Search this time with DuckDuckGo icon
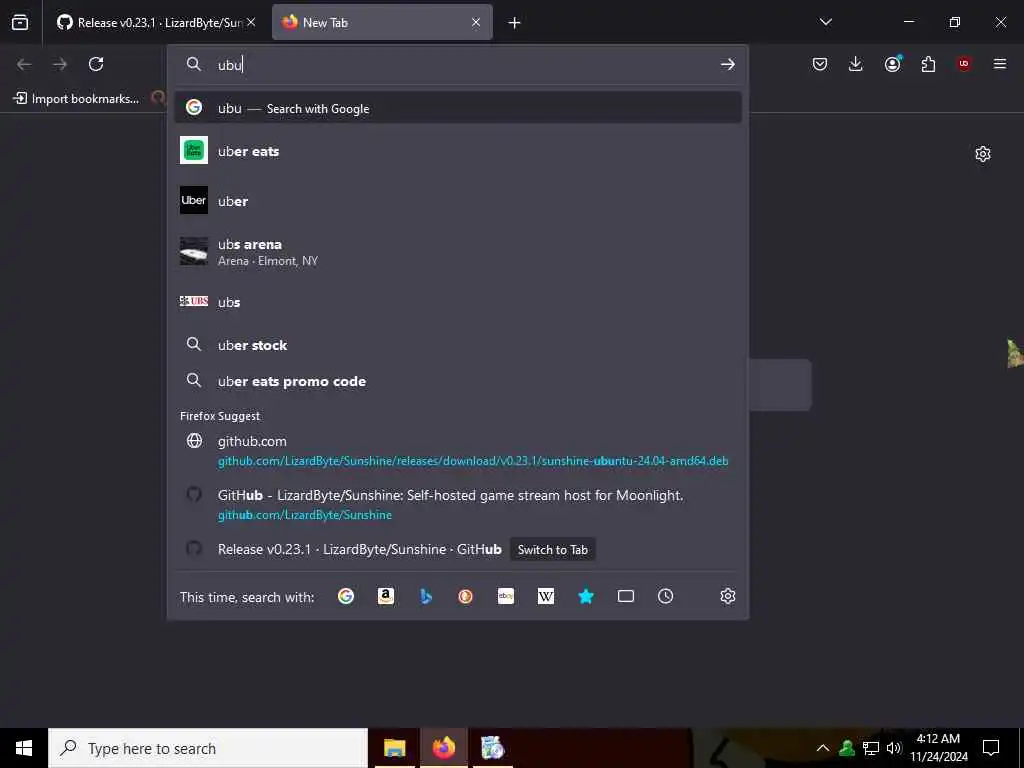1024x768 pixels. click(x=466, y=596)
